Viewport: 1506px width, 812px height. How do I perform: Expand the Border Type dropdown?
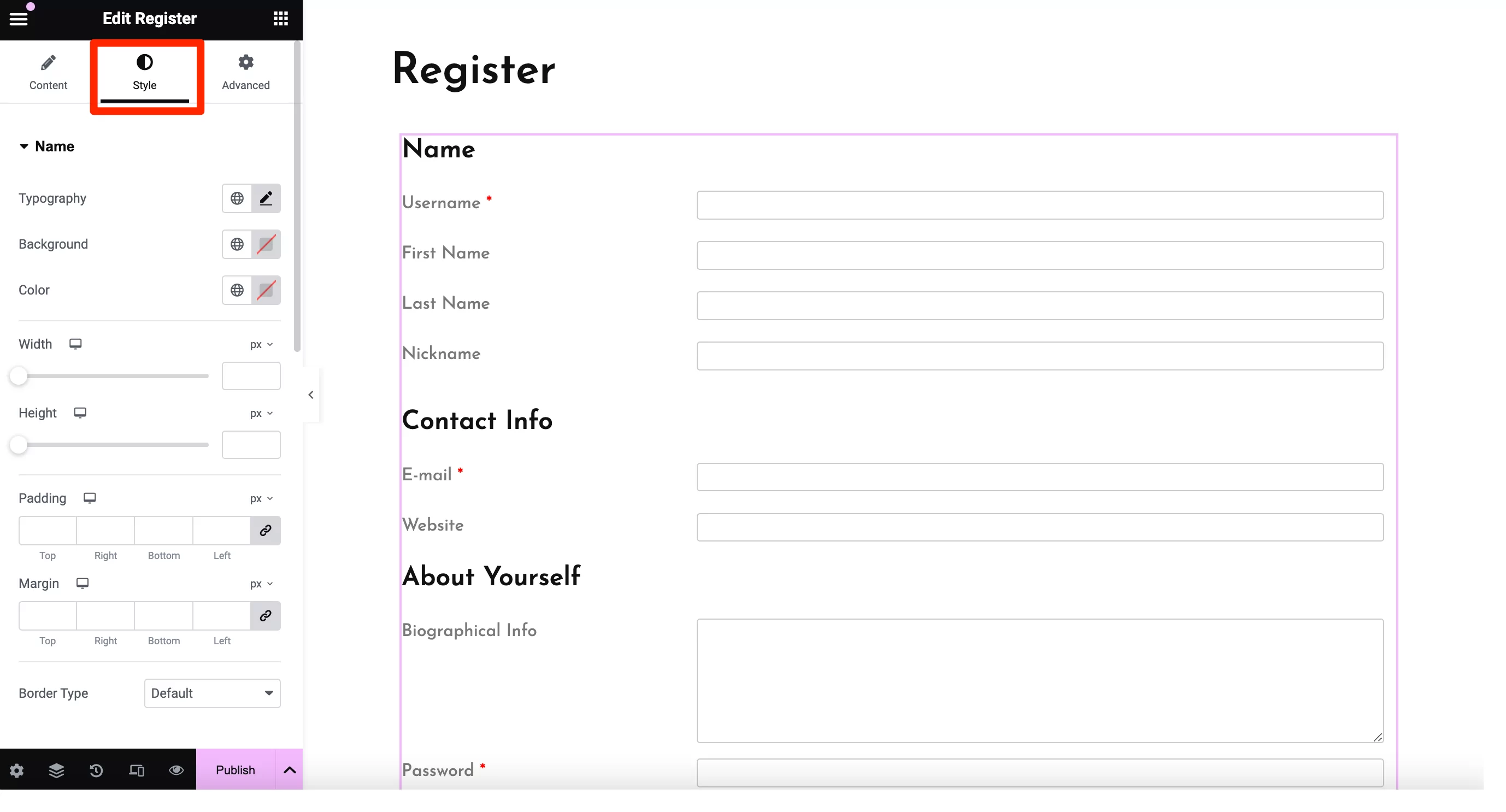click(211, 692)
